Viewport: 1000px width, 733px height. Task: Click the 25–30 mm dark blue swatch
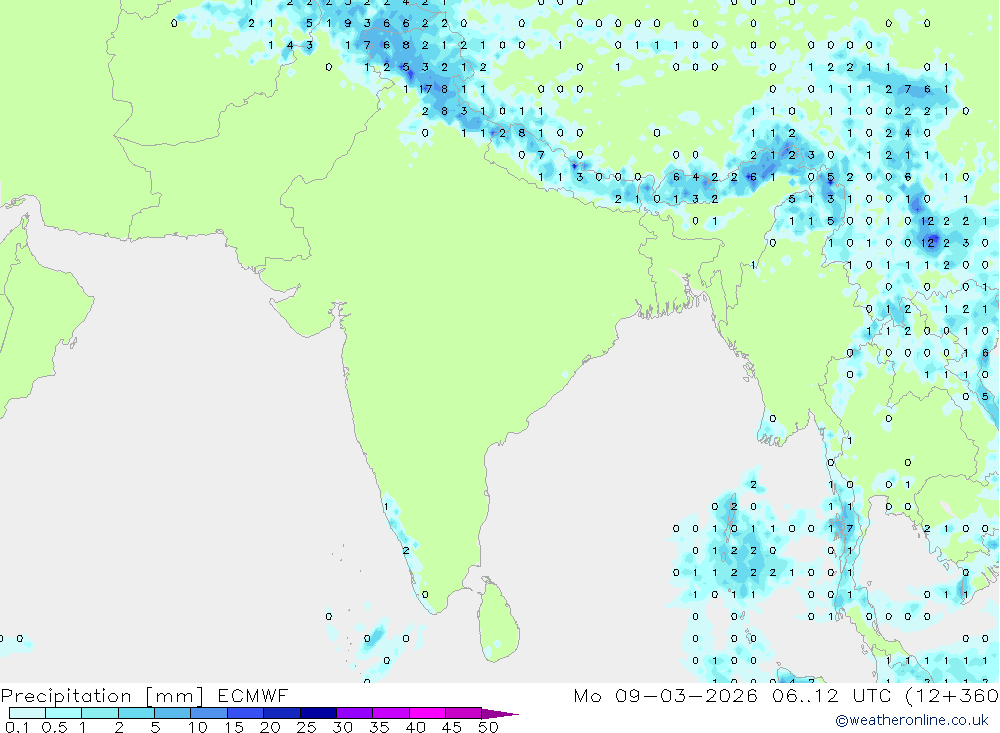click(318, 713)
